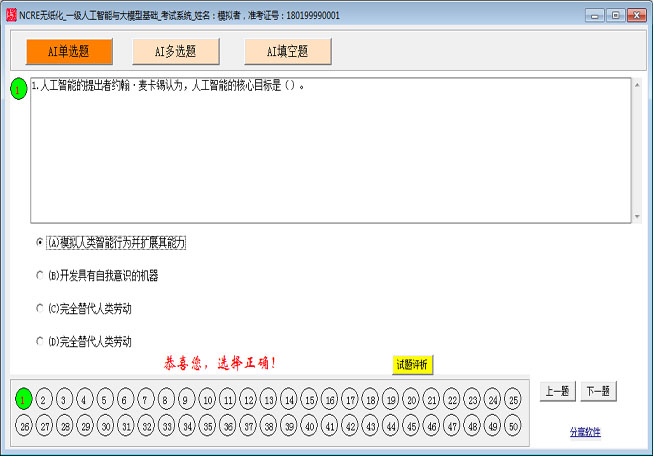The image size is (653, 456).
Task: Jump to question 25
Action: [x=513, y=399]
